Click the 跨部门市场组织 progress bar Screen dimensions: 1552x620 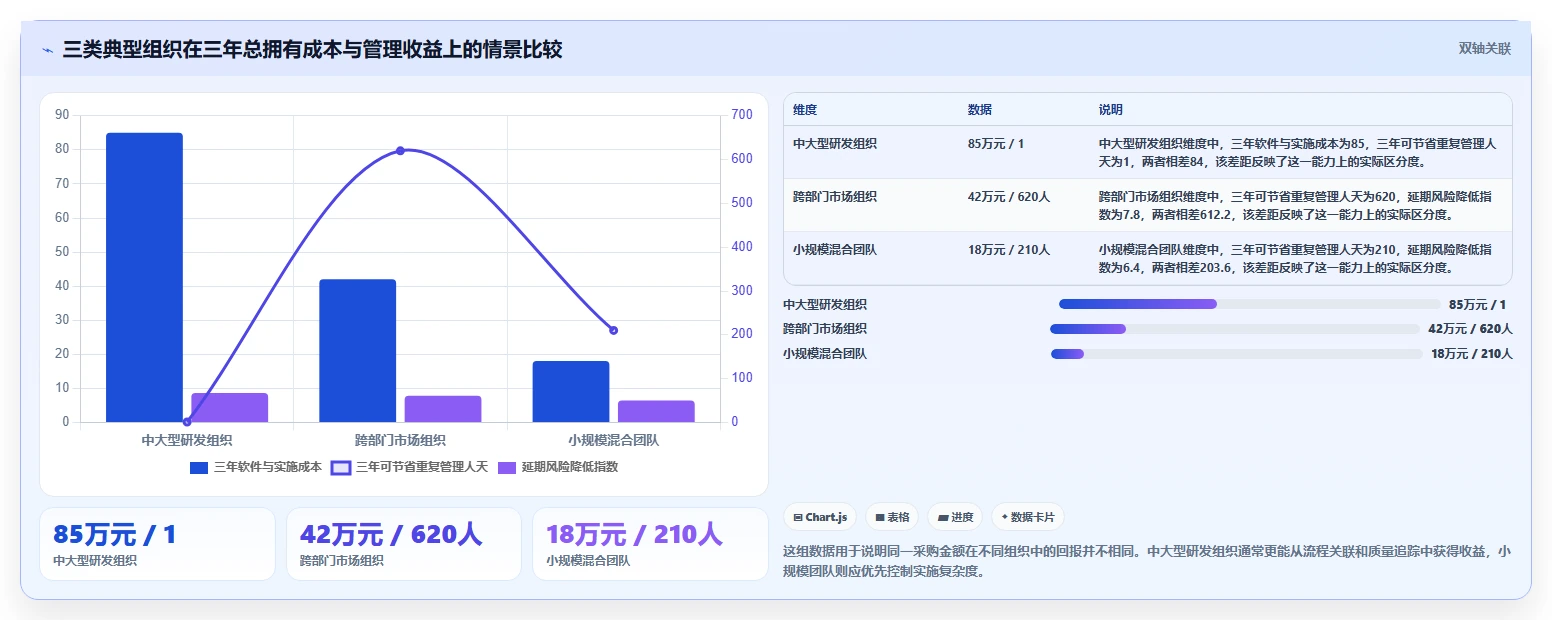(x=1235, y=329)
